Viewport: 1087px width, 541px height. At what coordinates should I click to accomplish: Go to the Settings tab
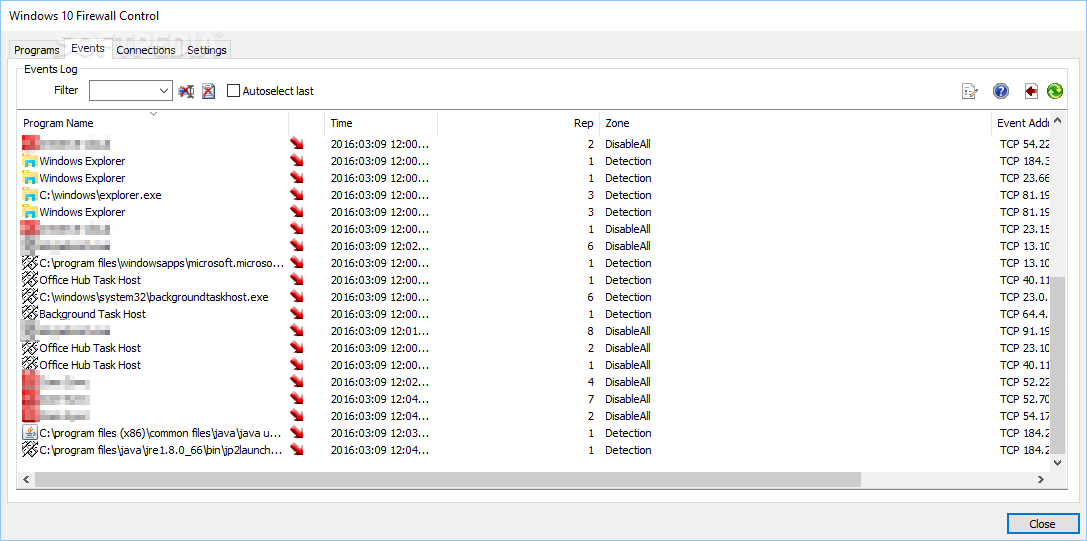point(207,50)
